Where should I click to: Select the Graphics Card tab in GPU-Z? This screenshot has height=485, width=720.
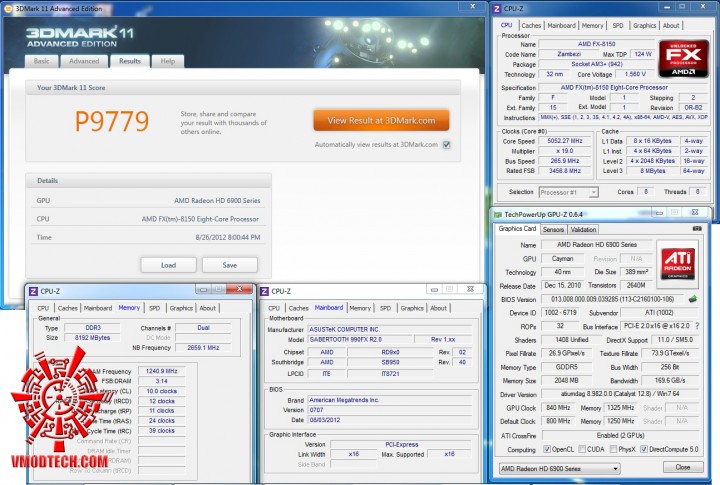pos(517,229)
